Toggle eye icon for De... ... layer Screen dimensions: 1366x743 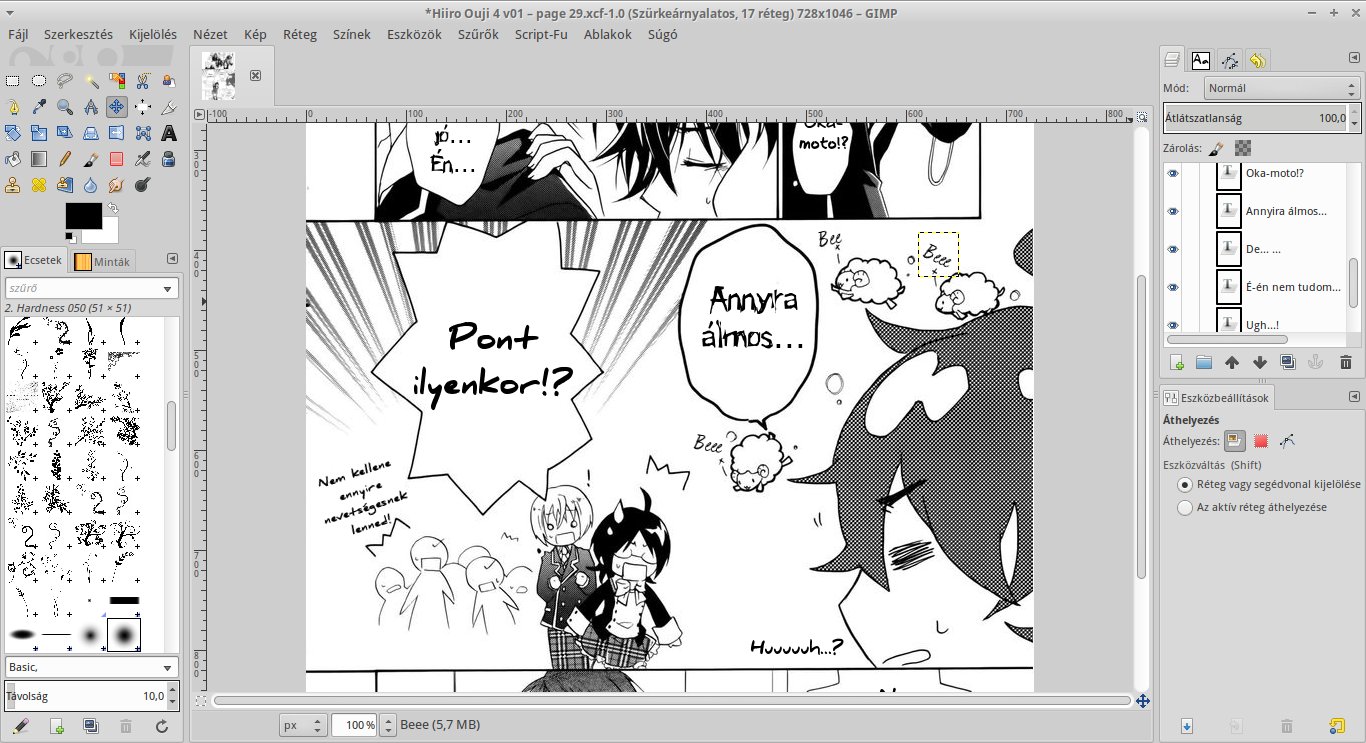pos(1173,249)
